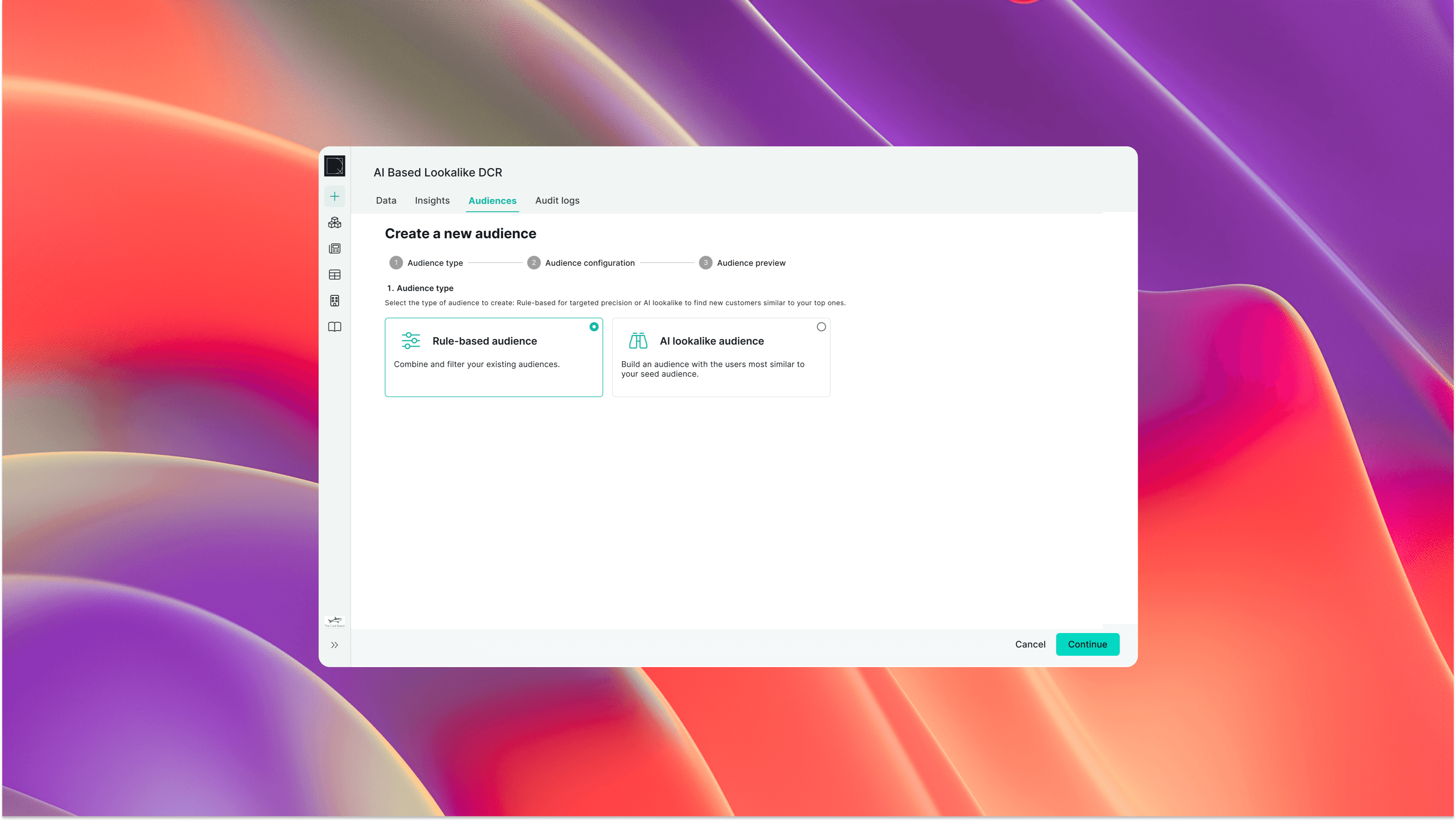Select the Rule-based audience radio button
1456x821 pixels.
pyautogui.click(x=593, y=327)
